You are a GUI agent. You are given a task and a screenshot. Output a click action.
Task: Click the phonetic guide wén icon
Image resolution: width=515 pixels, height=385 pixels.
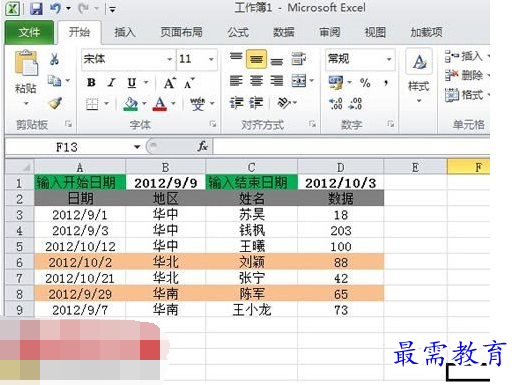(197, 104)
